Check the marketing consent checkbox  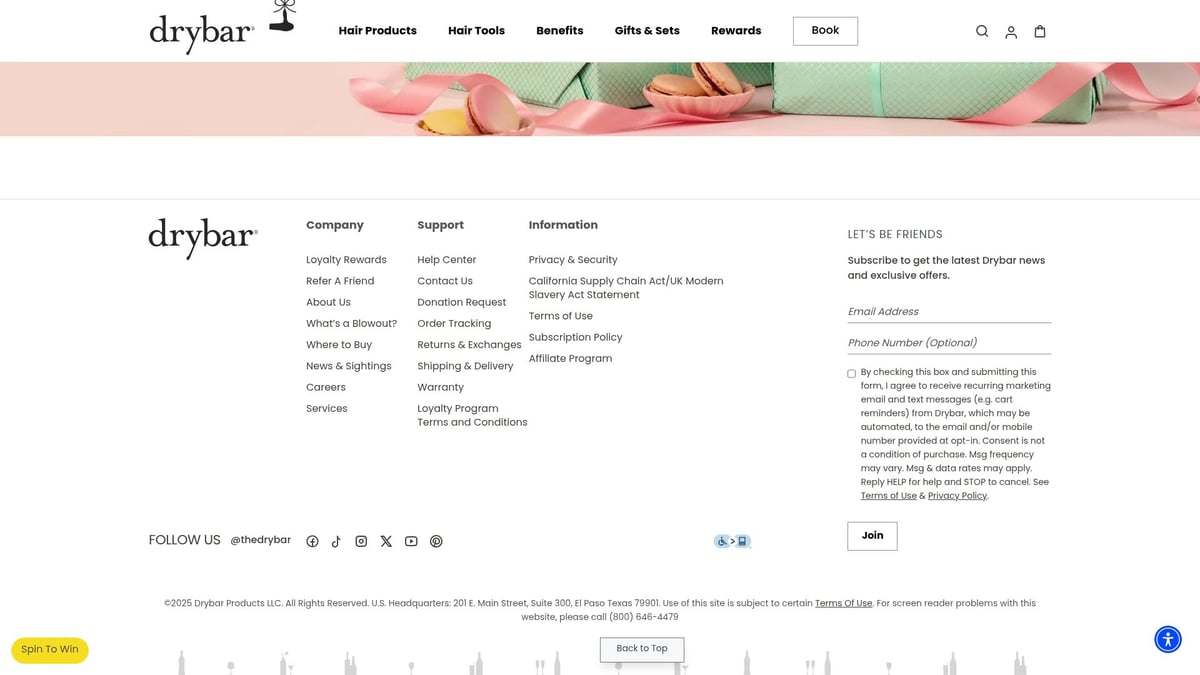(x=852, y=374)
